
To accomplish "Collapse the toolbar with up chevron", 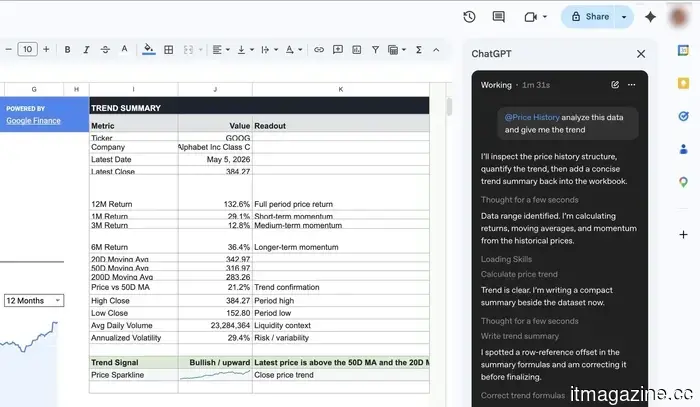I will [x=436, y=50].
